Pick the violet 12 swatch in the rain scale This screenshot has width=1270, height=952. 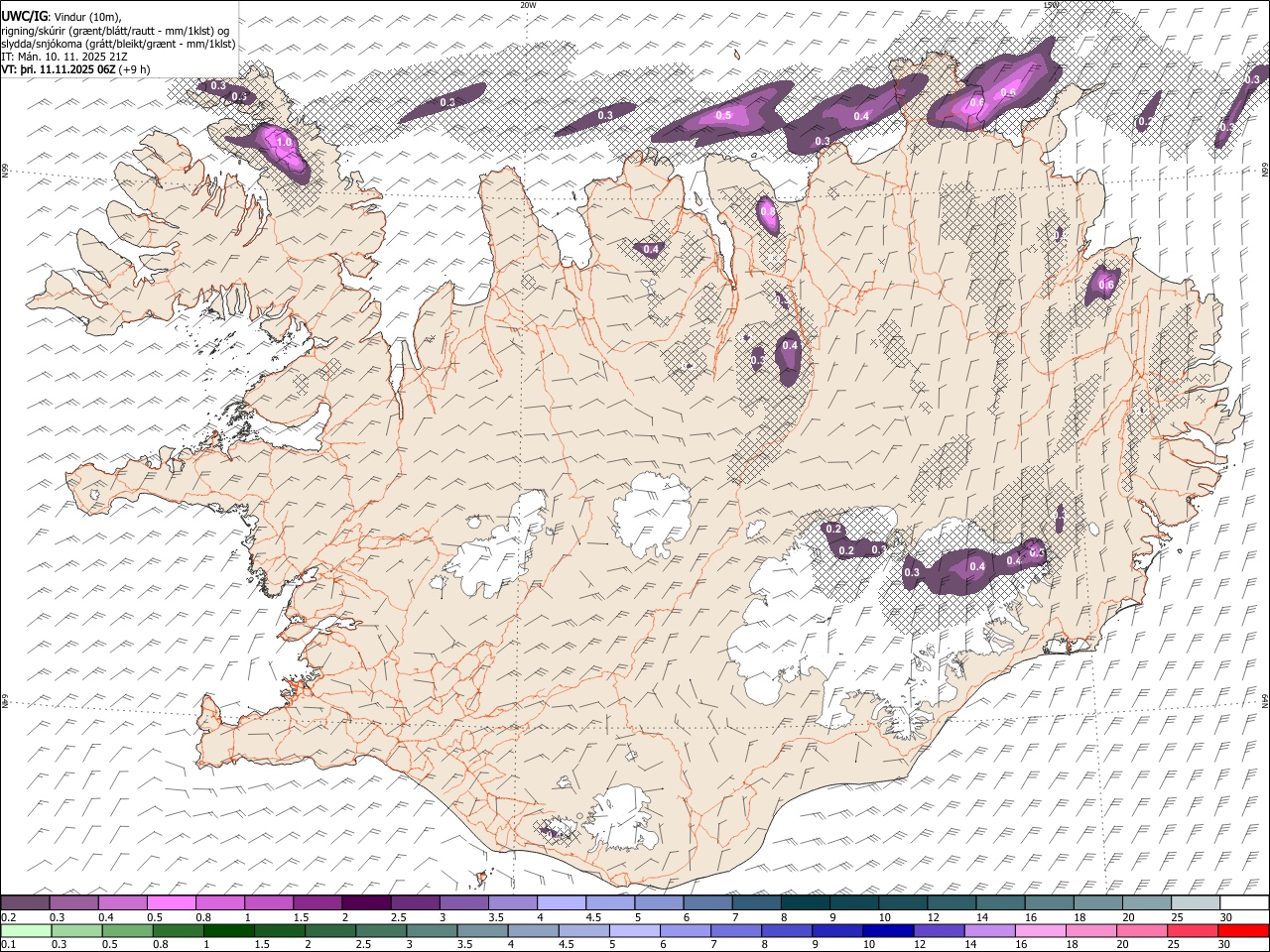click(940, 930)
